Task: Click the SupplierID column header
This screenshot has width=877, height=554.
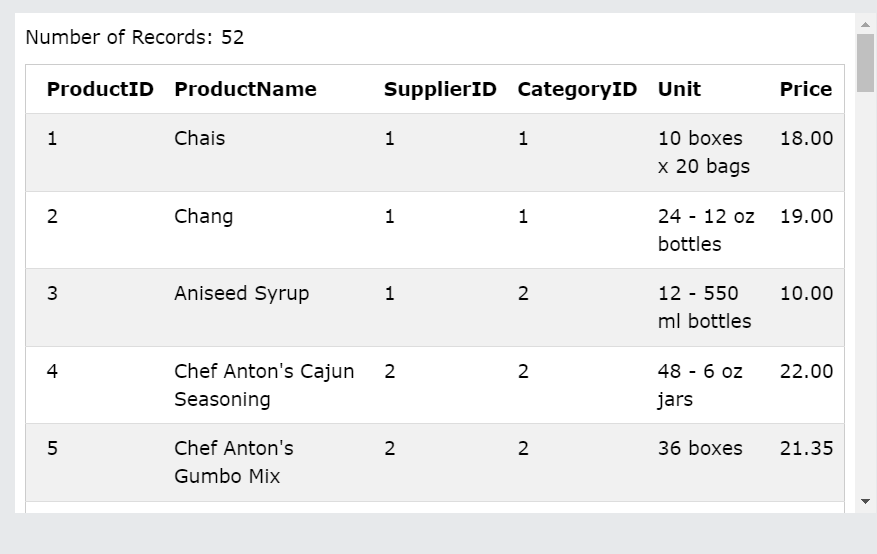Action: point(440,89)
